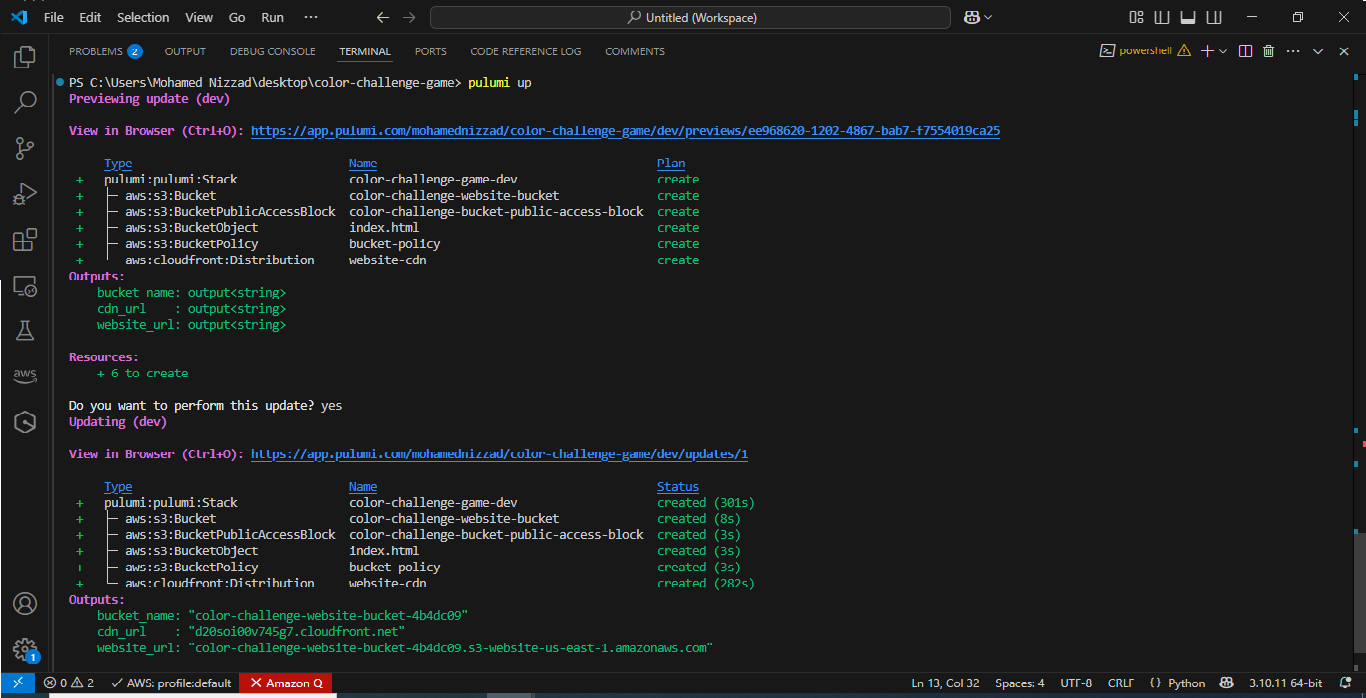
Task: Open the hexagon Amazon Q view in the activity bar
Action: coord(25,422)
